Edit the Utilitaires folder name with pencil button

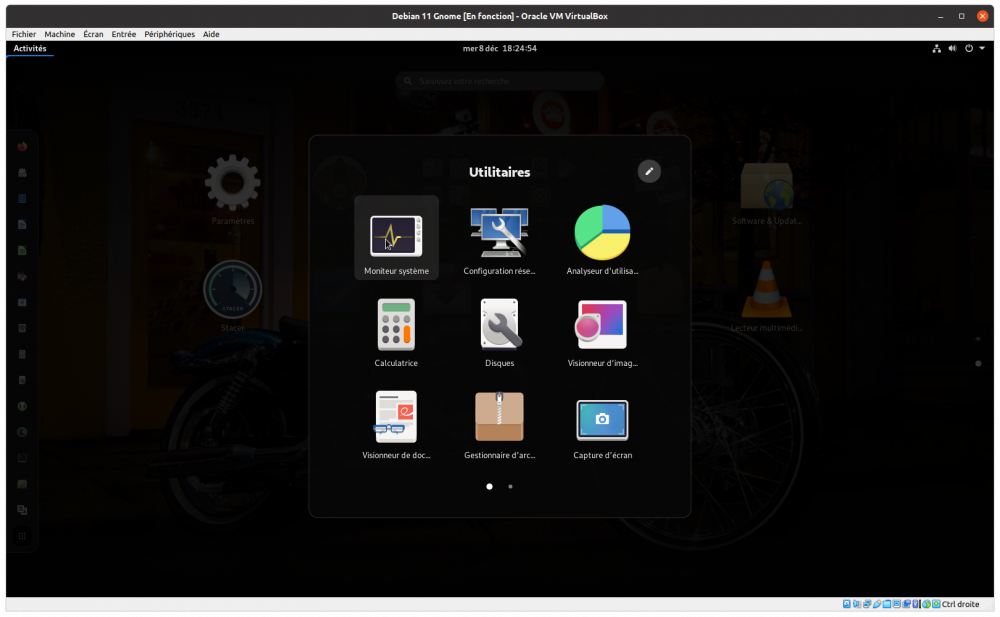pos(649,171)
